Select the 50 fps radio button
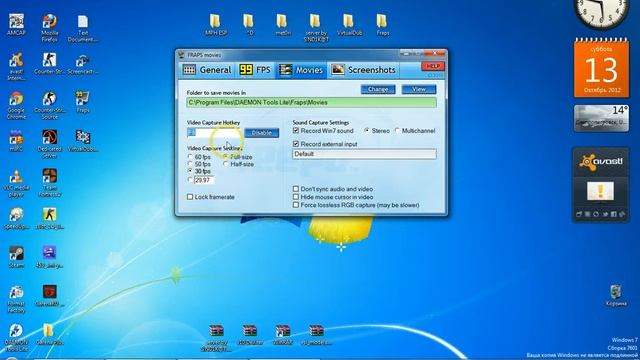 point(190,164)
